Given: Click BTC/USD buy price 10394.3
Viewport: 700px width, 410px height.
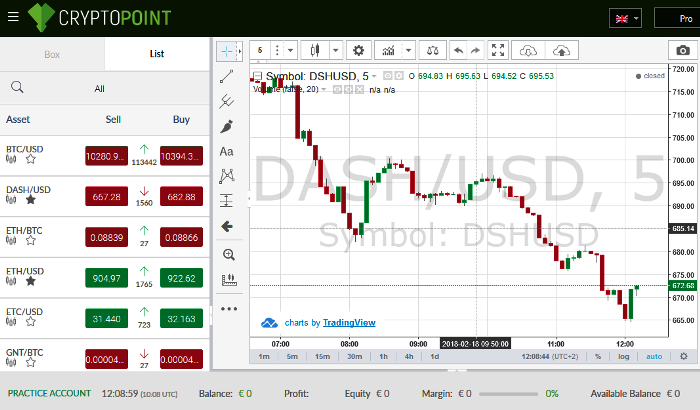Looking at the screenshot, I should pos(181,156).
